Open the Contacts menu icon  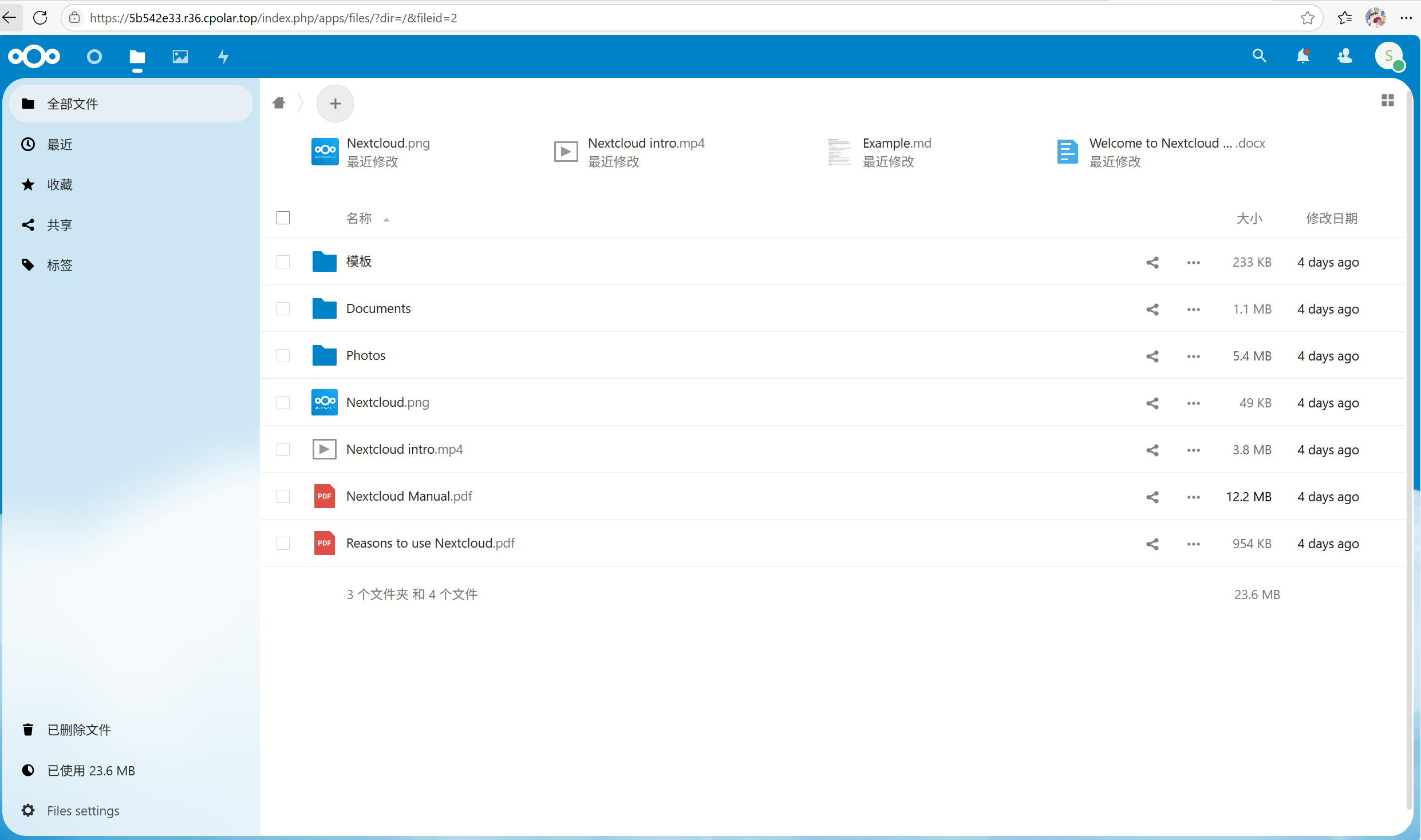click(1345, 56)
